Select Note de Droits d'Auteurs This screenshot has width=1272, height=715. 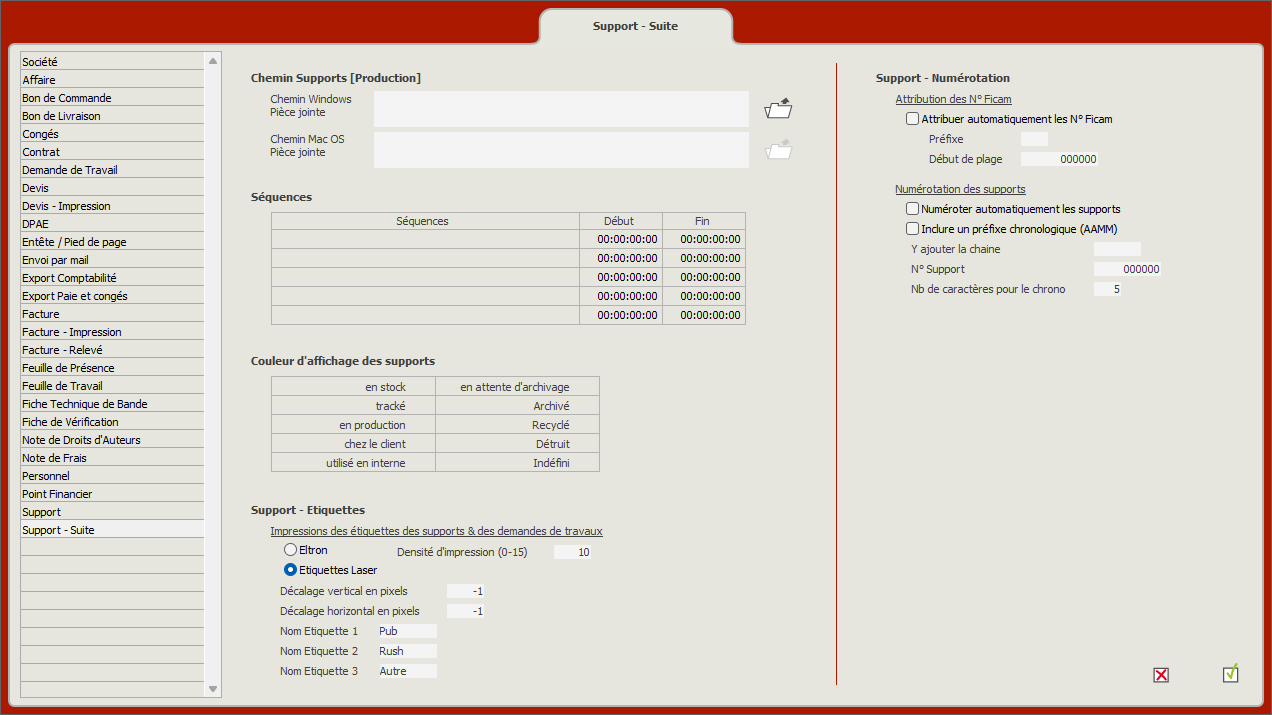[112, 440]
